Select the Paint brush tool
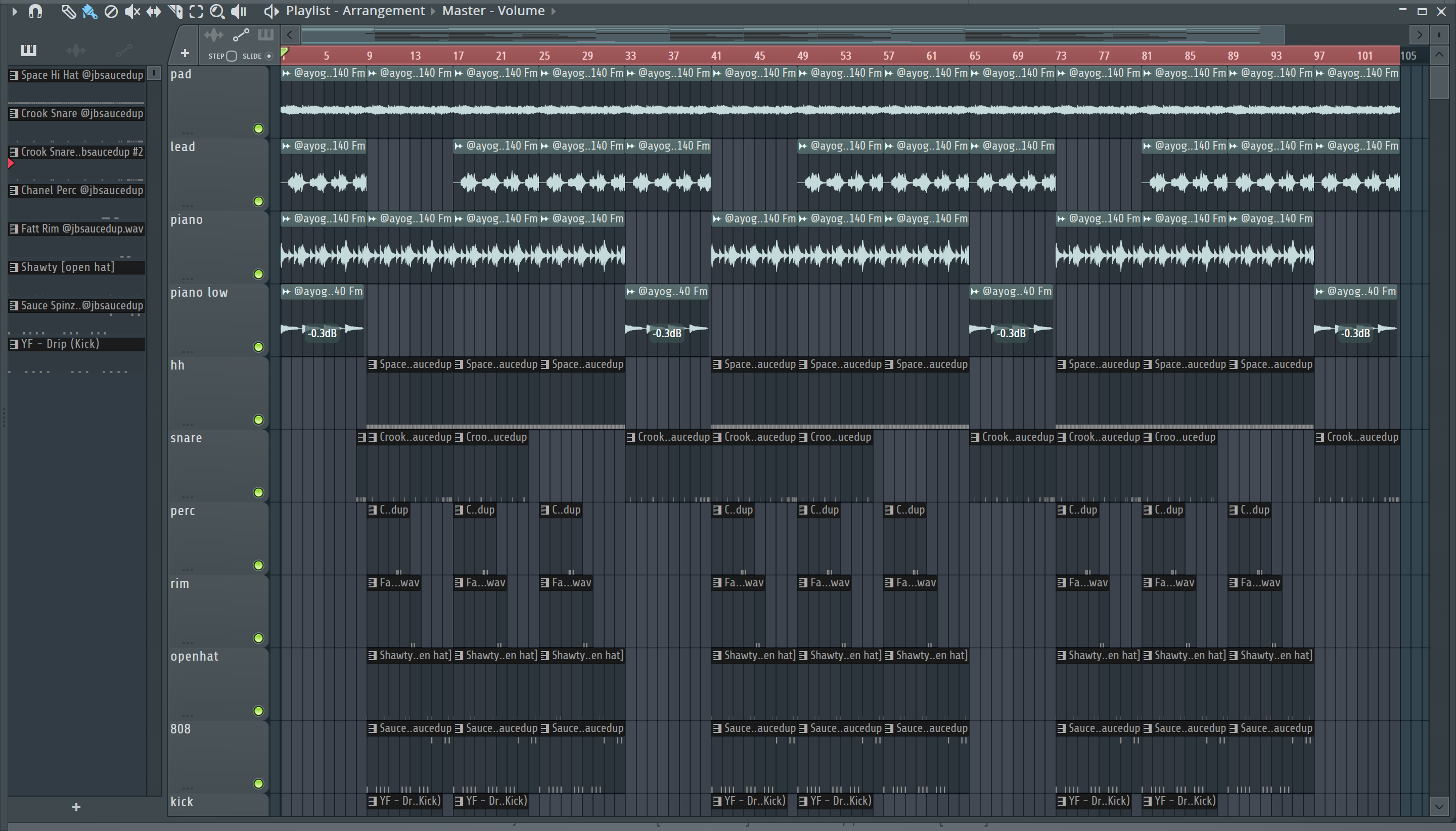 89,12
